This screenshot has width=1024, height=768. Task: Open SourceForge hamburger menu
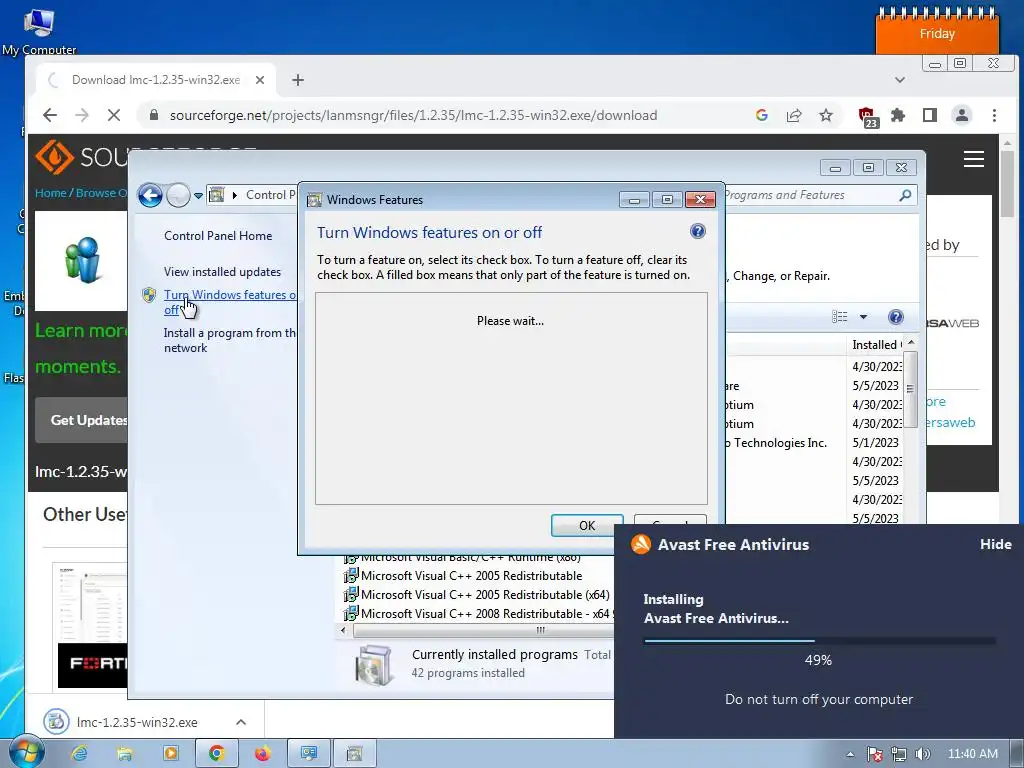[x=974, y=159]
